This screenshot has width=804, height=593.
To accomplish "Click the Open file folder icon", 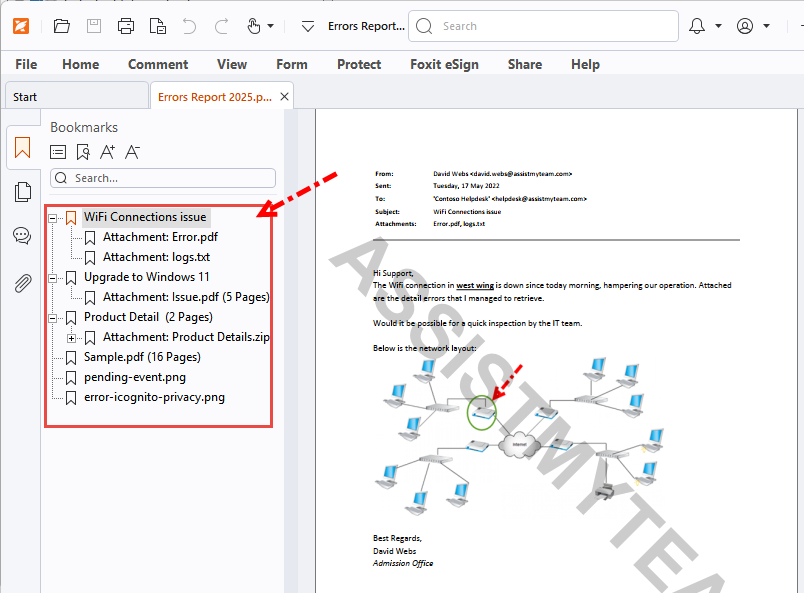I will pos(61,26).
